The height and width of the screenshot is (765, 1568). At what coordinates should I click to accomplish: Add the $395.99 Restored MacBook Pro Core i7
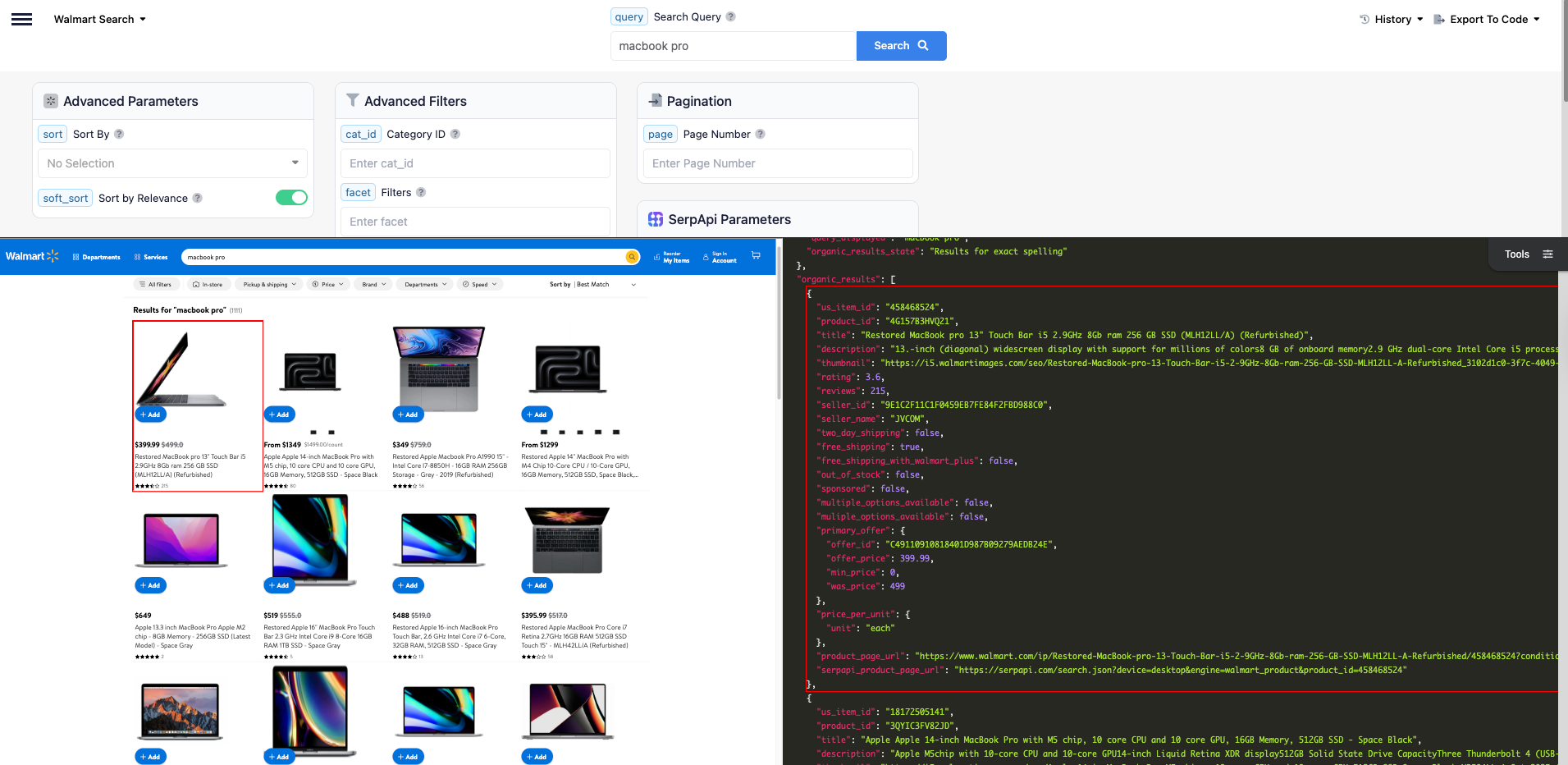(x=537, y=585)
